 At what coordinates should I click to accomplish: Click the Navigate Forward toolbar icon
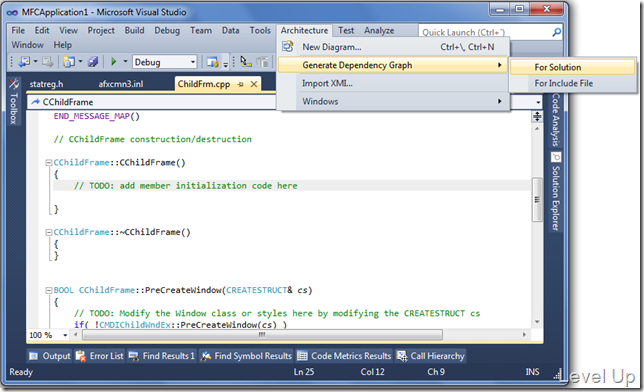(x=47, y=62)
